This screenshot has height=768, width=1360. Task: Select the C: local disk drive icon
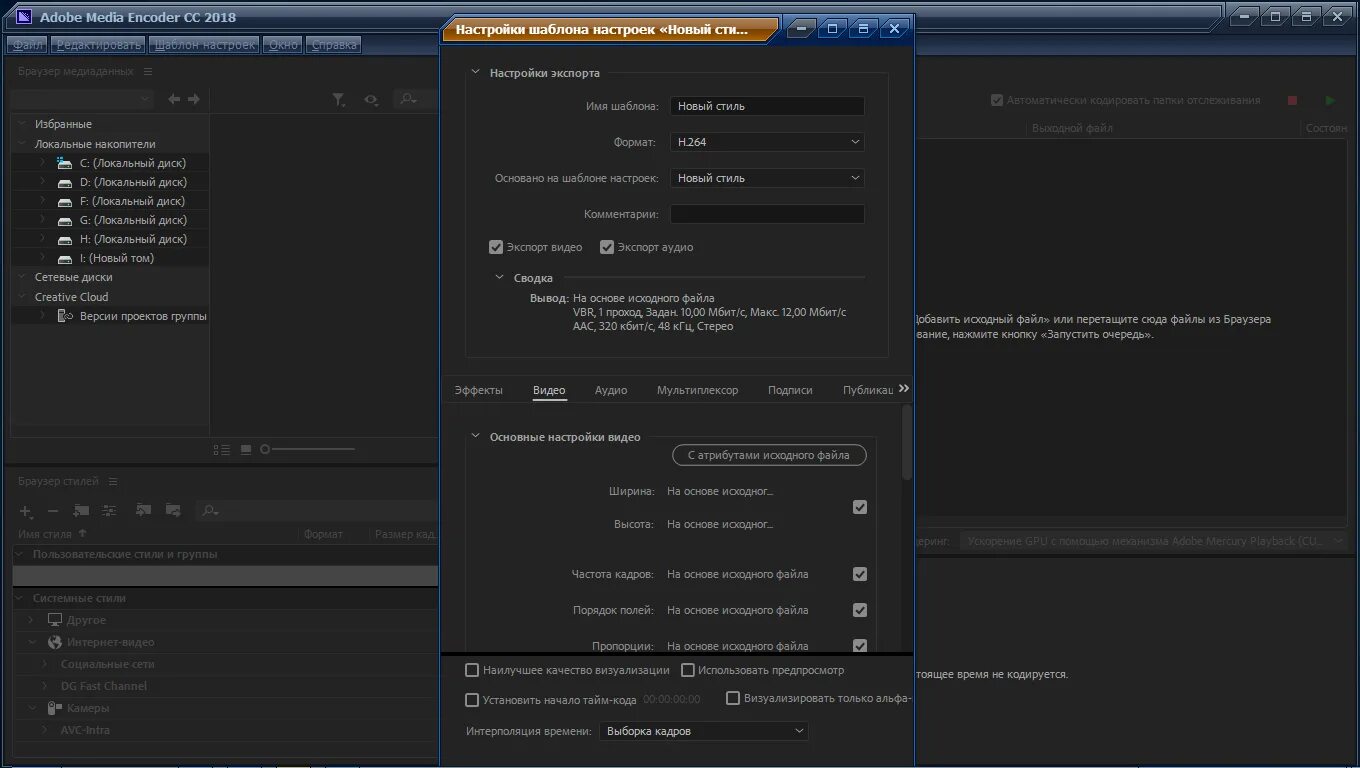(x=65, y=163)
